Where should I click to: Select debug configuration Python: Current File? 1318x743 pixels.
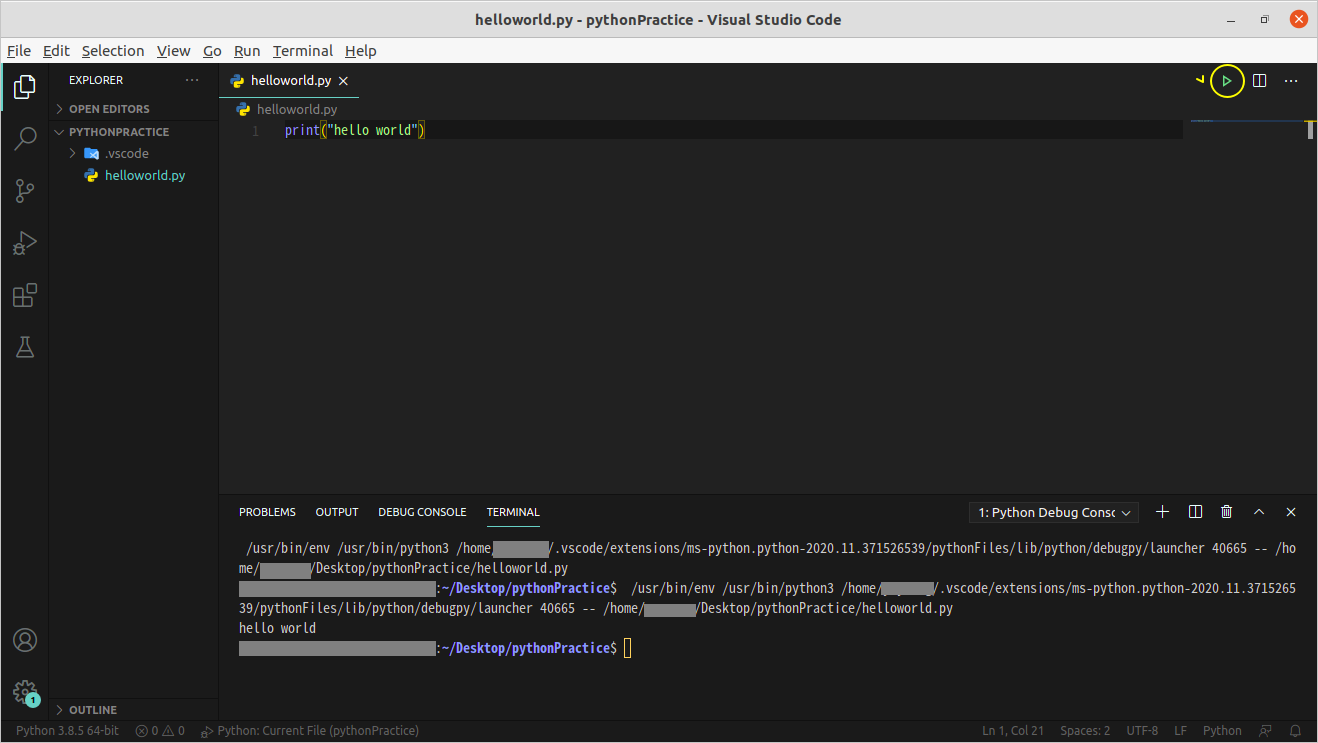pos(310,731)
